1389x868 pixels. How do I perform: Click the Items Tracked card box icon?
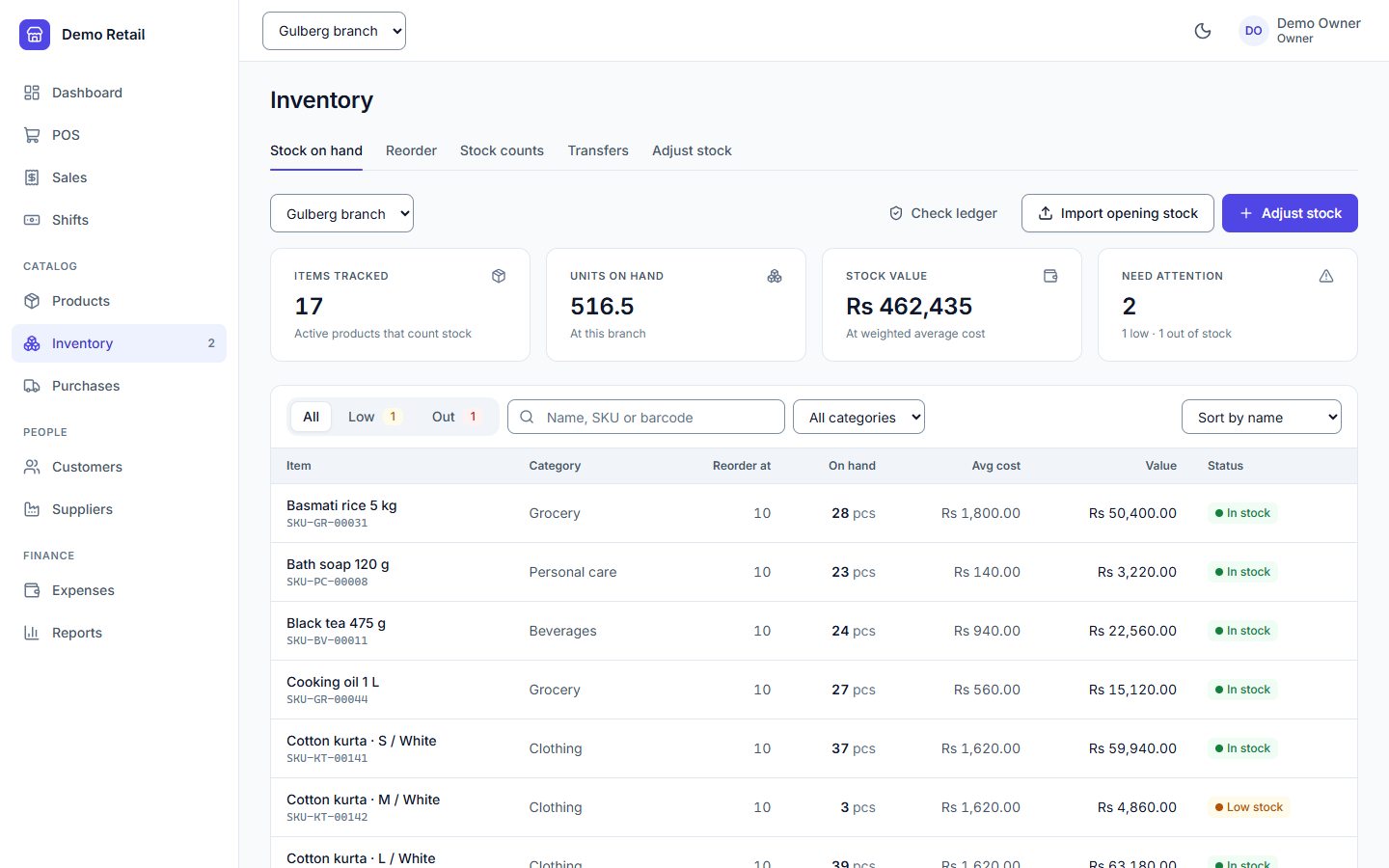[499, 276]
